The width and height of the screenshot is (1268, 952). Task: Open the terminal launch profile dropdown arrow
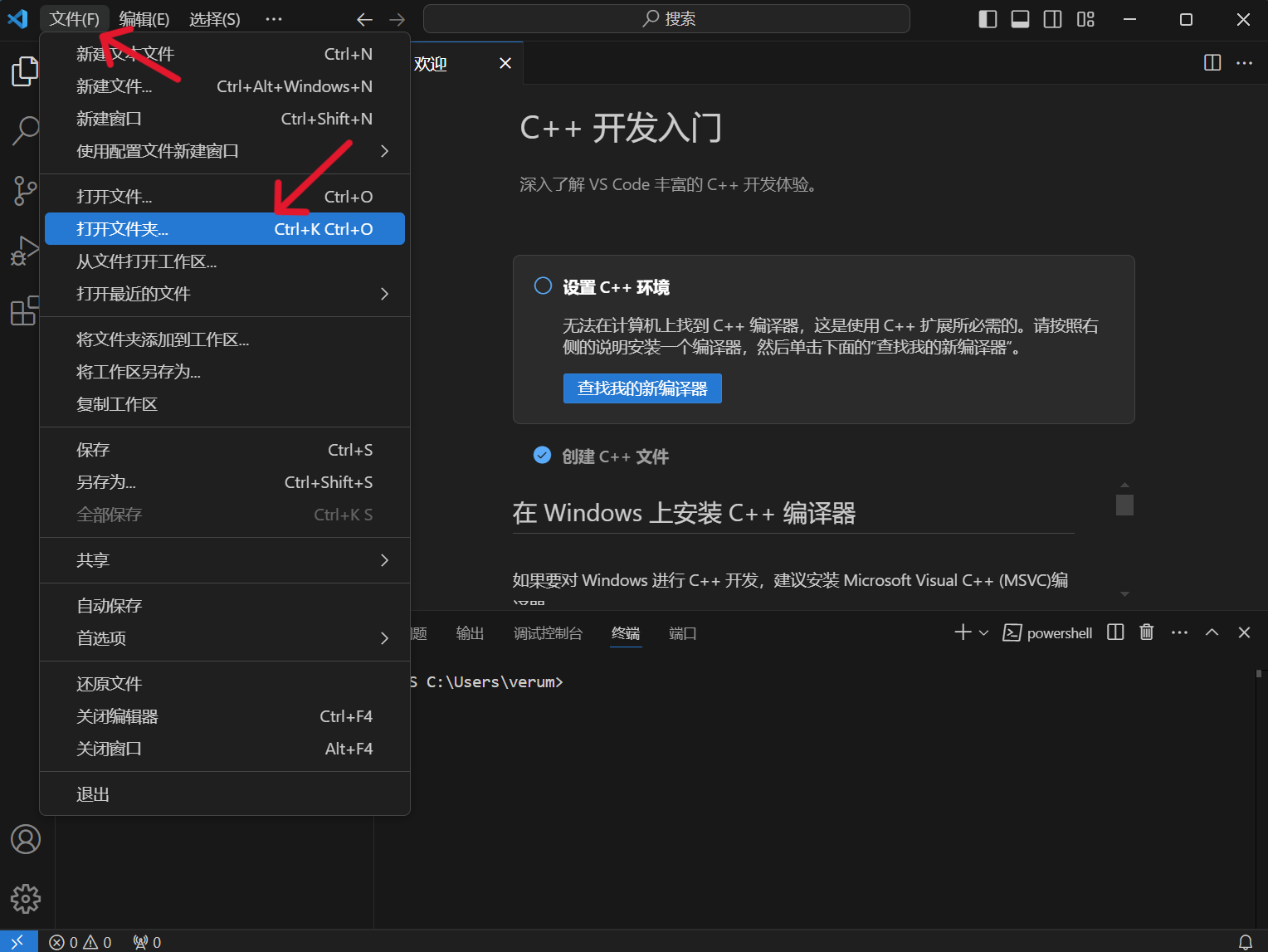point(984,632)
